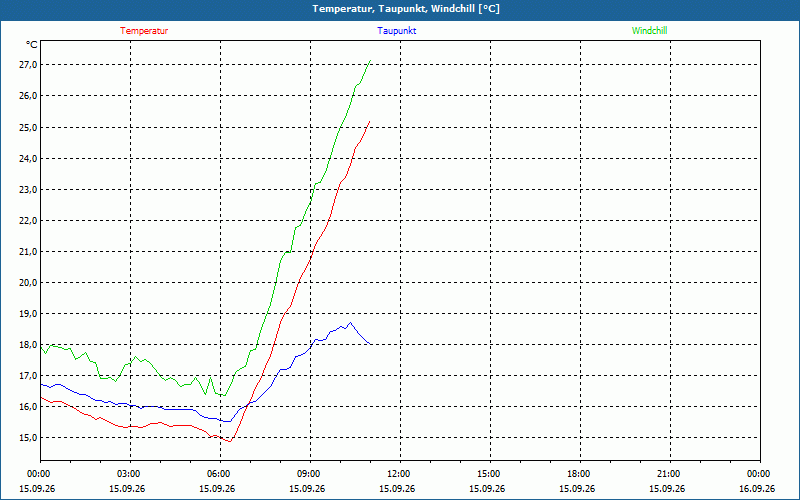Click the °C unit label at axis top
The width and height of the screenshot is (800, 500).
pos(32,45)
